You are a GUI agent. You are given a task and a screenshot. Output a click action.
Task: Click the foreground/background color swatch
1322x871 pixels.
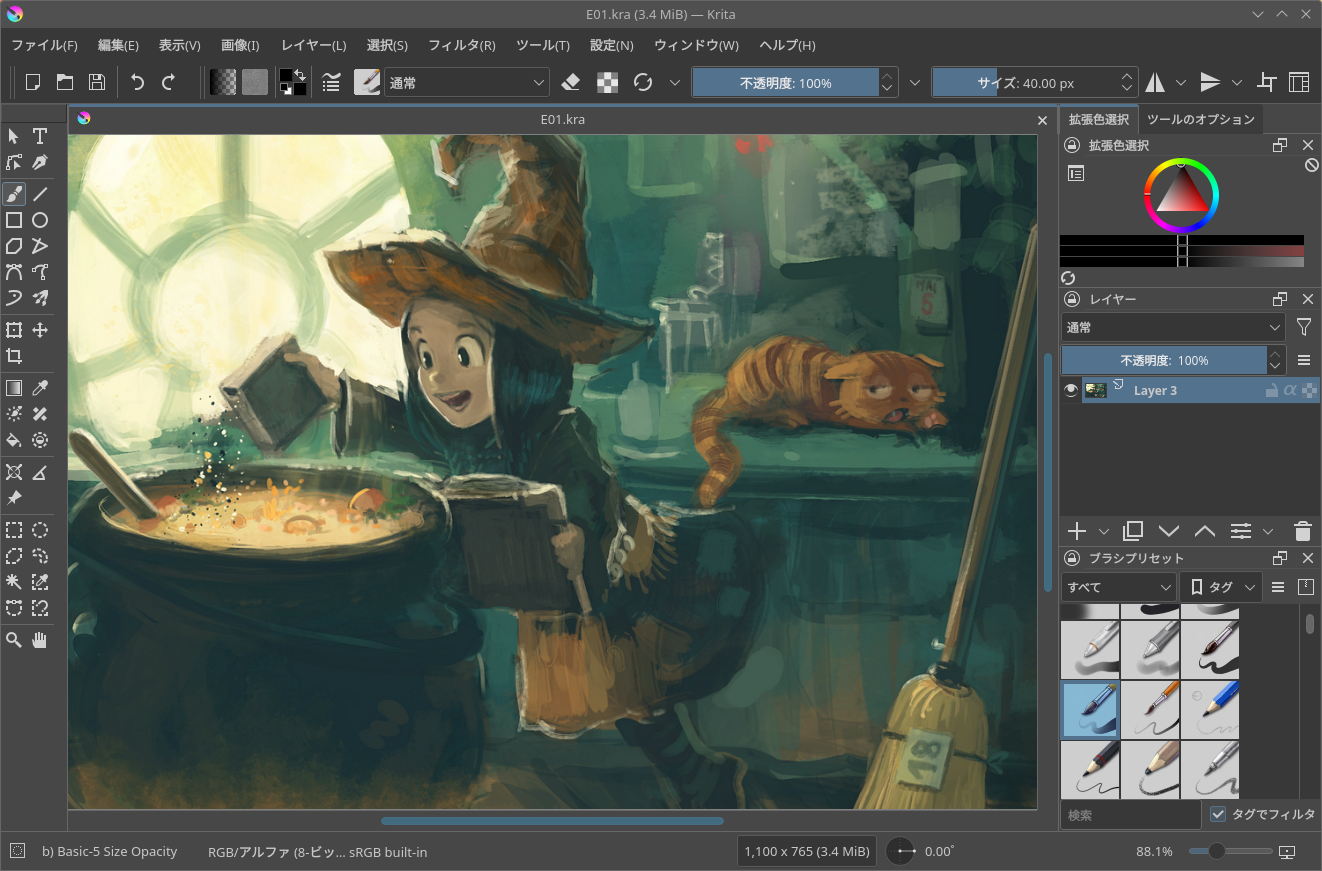point(293,82)
